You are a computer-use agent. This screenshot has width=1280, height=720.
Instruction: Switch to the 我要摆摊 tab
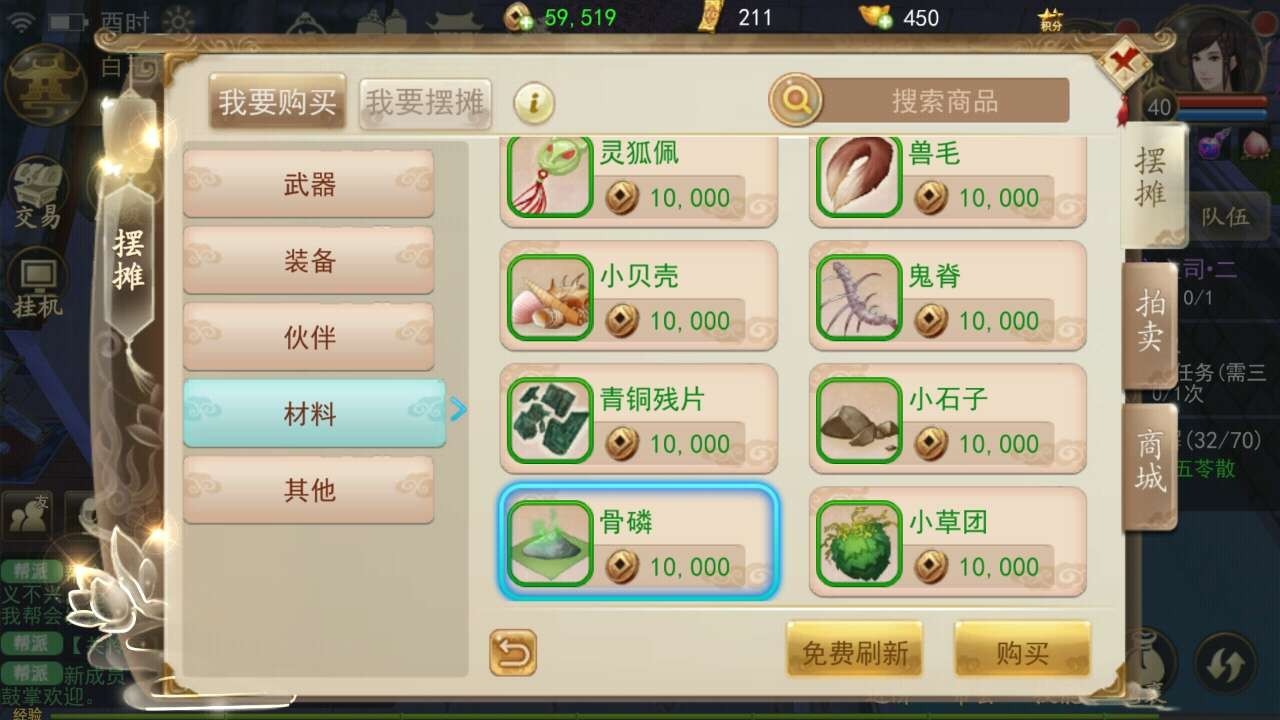425,102
